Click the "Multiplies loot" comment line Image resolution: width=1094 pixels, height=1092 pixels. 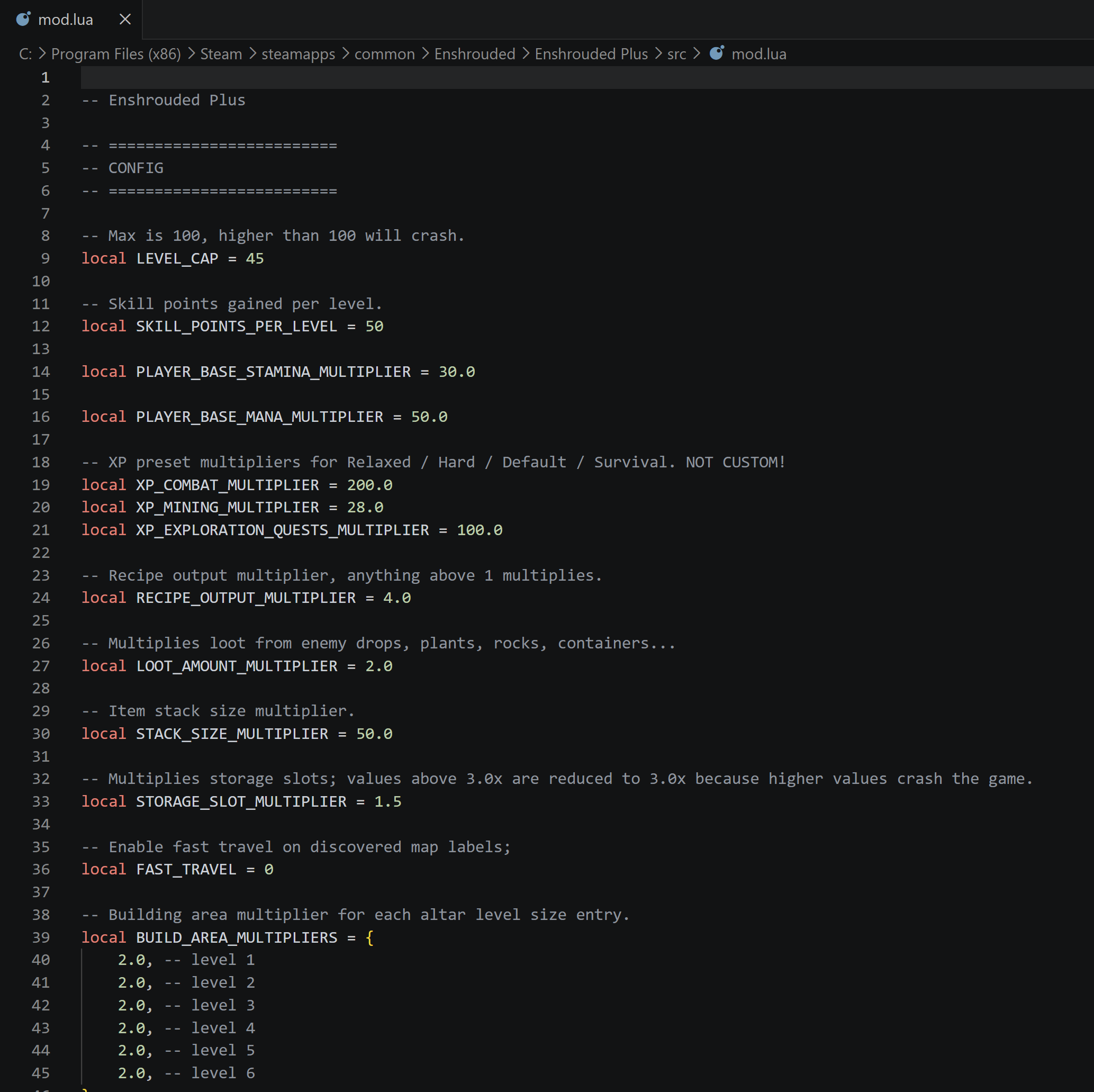379,644
